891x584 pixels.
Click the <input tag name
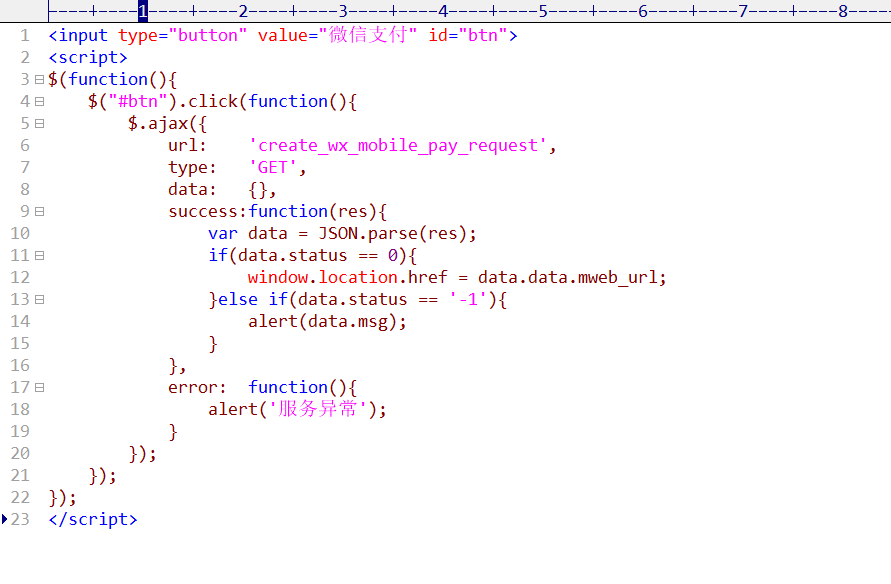click(78, 35)
